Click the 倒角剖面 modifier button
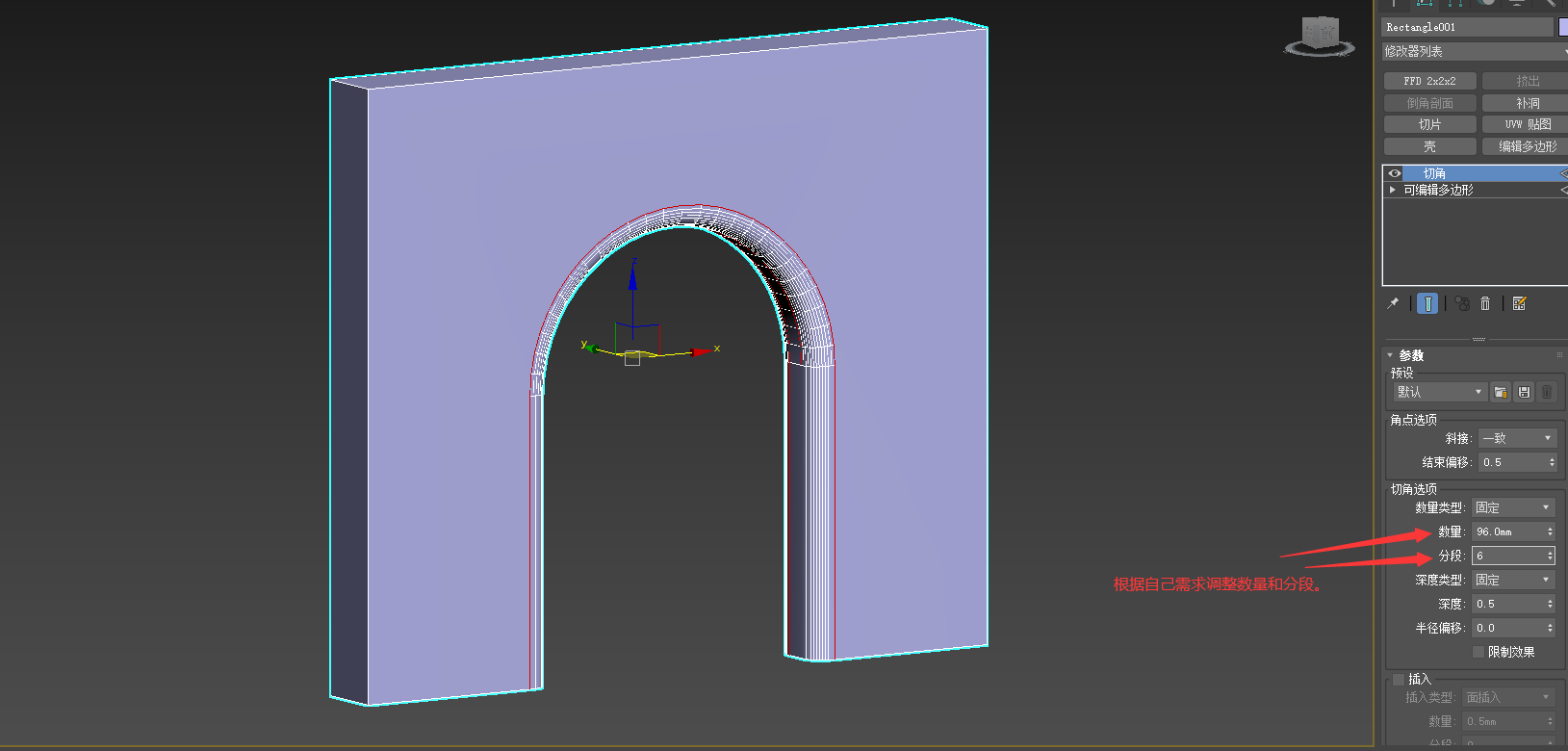 (1429, 103)
